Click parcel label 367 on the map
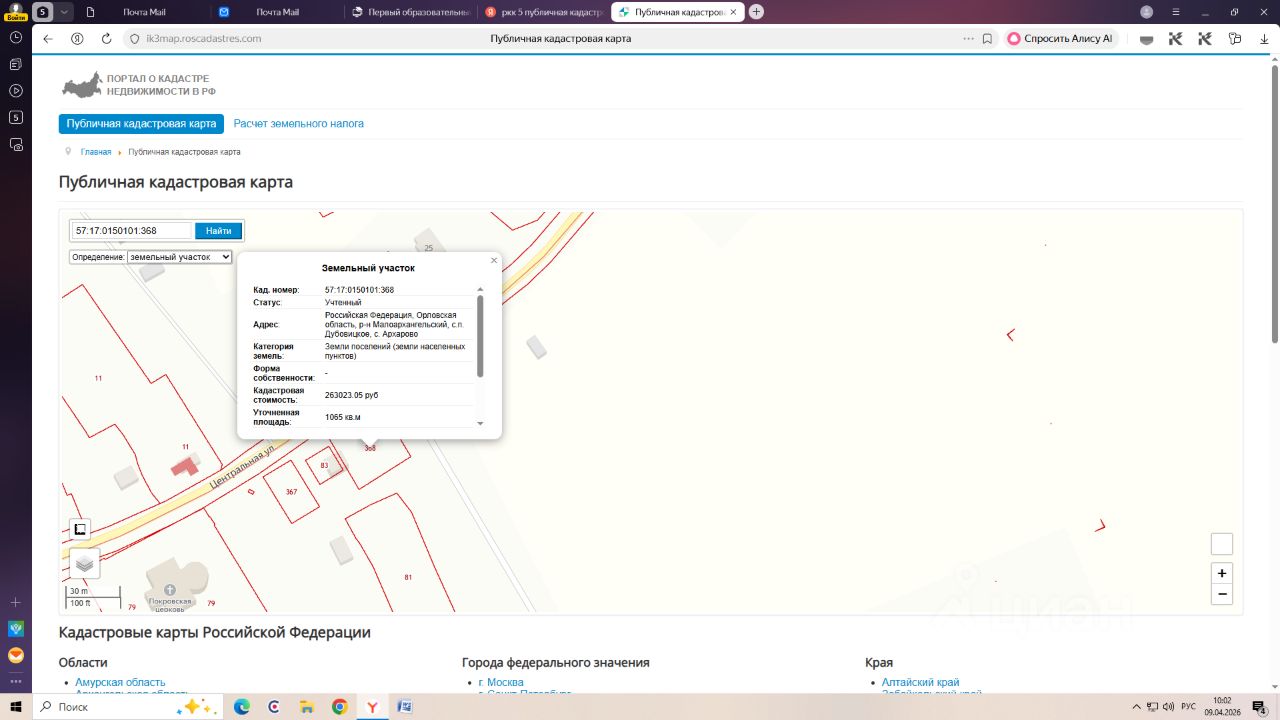 tap(291, 492)
